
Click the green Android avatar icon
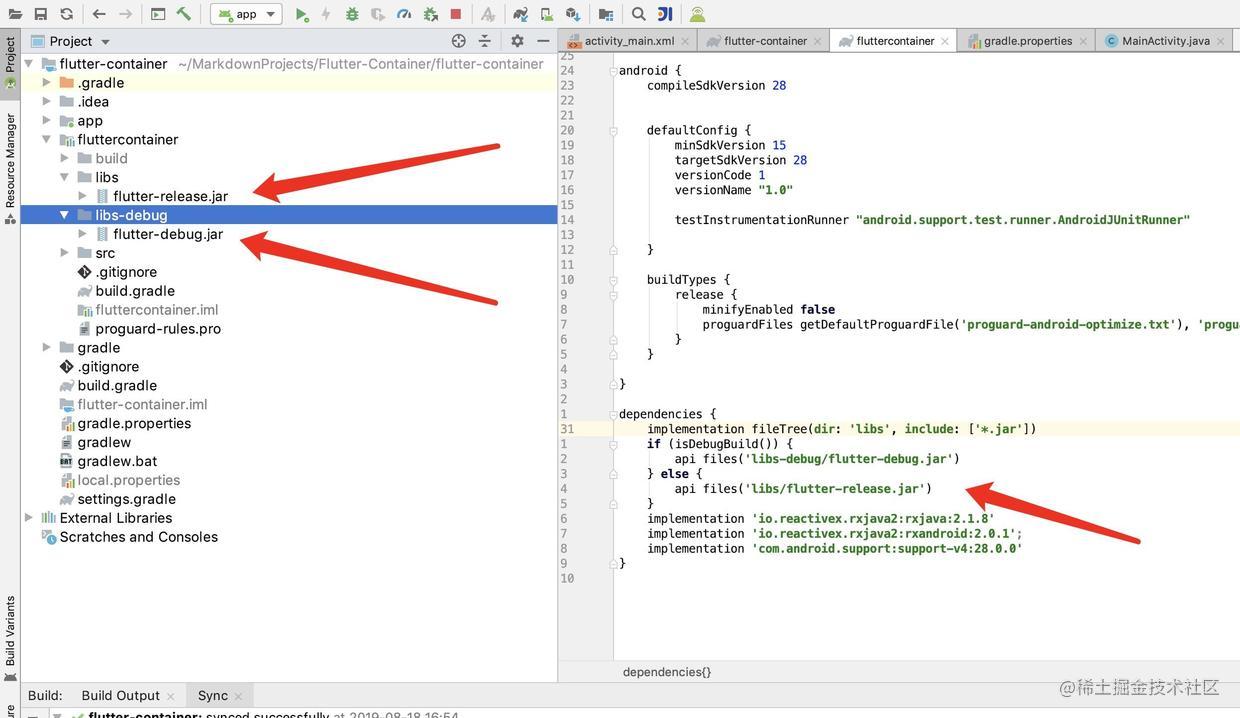point(698,14)
